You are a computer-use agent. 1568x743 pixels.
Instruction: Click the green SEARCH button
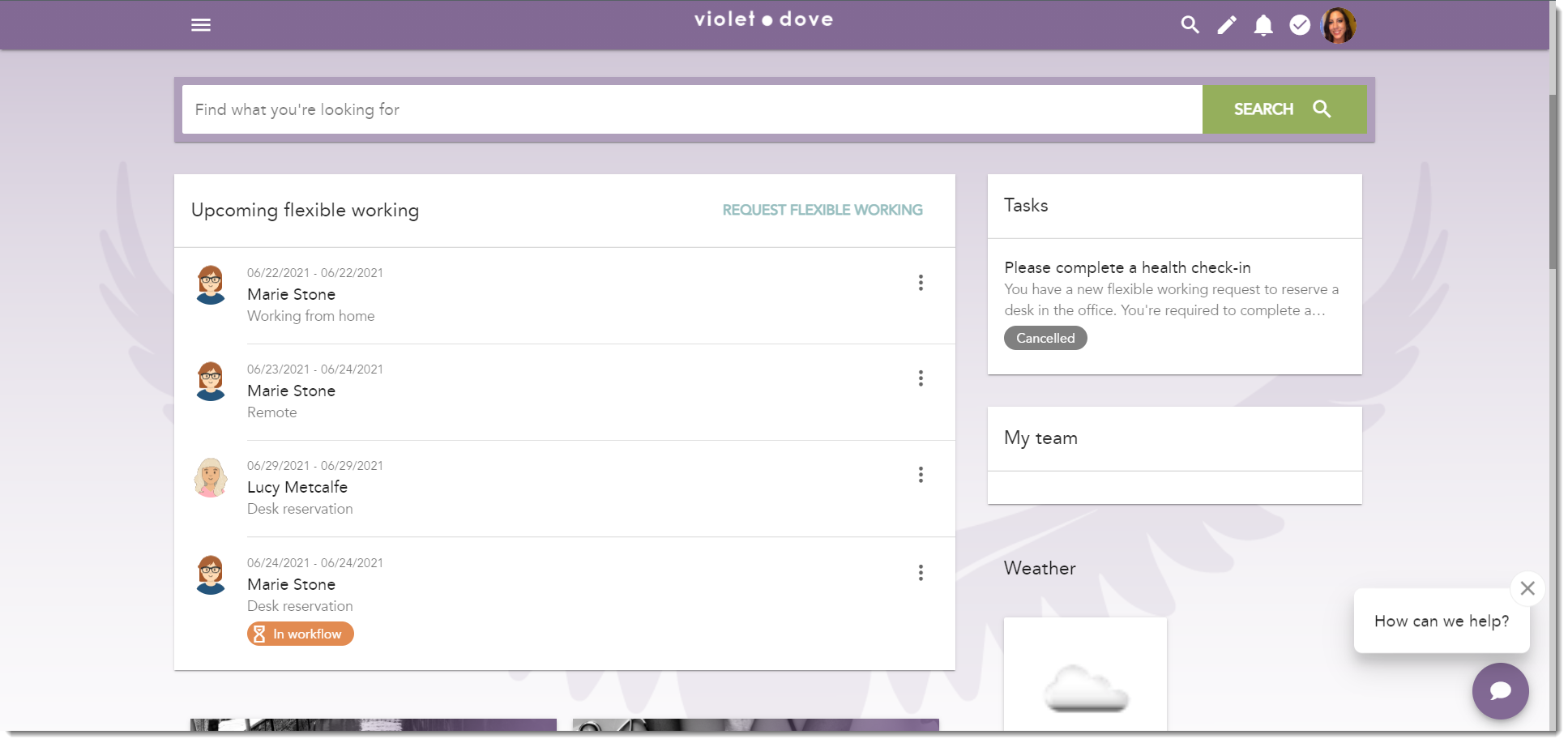(x=1284, y=109)
